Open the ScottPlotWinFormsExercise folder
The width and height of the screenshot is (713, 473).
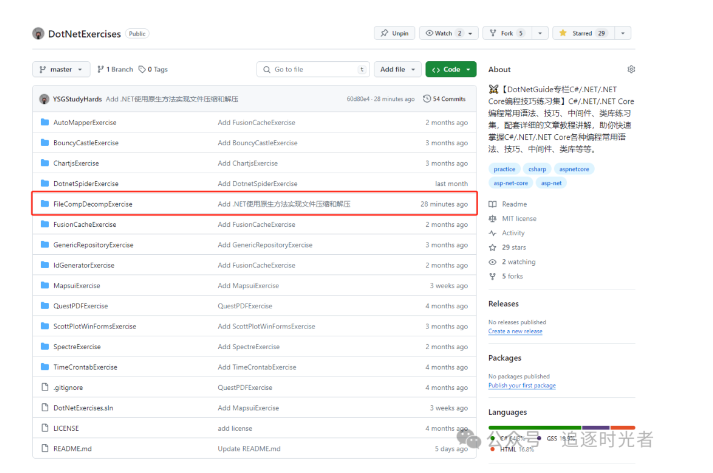95,327
